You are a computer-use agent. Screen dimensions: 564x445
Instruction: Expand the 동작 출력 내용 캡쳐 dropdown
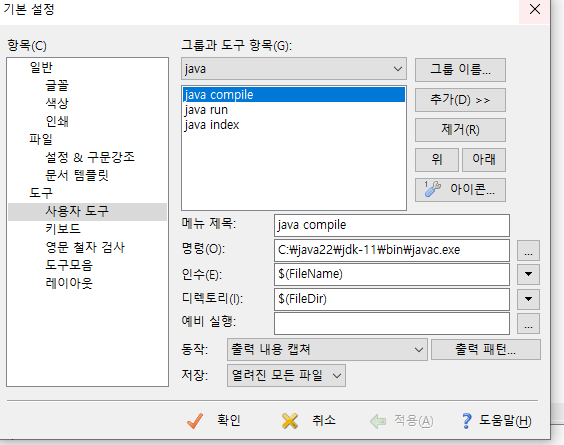(327, 349)
